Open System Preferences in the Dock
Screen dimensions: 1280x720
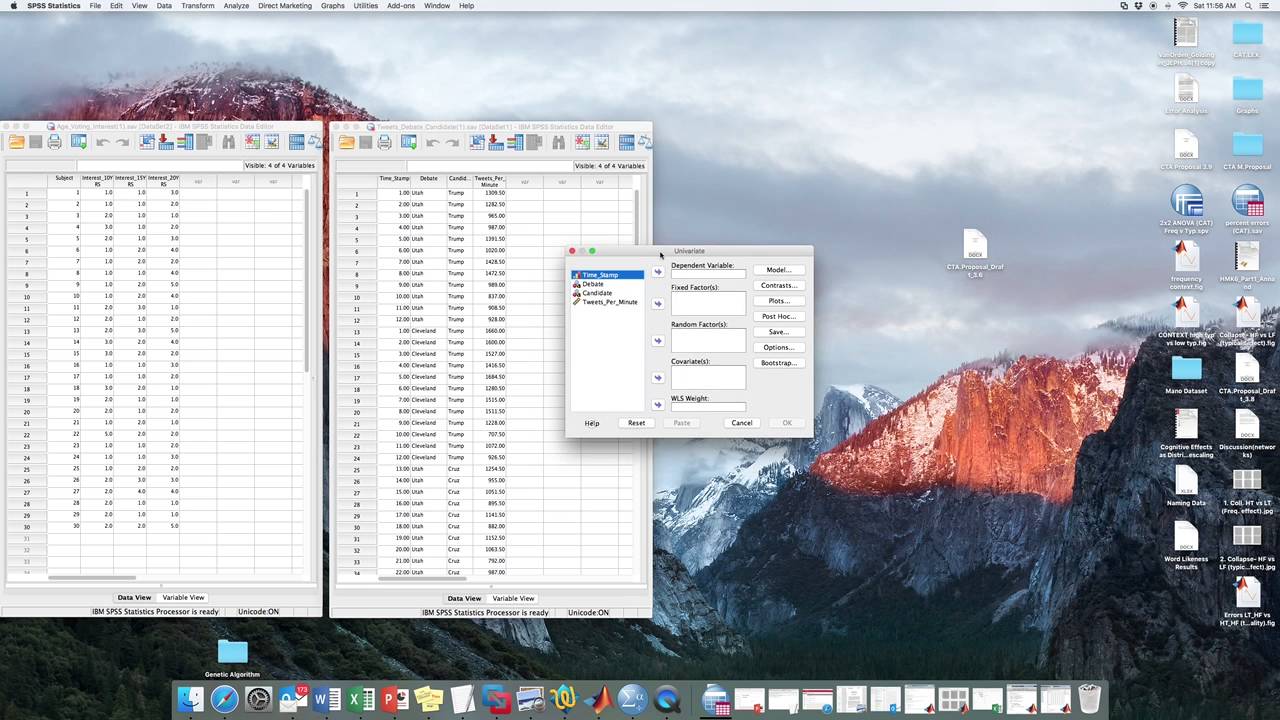pyautogui.click(x=259, y=699)
